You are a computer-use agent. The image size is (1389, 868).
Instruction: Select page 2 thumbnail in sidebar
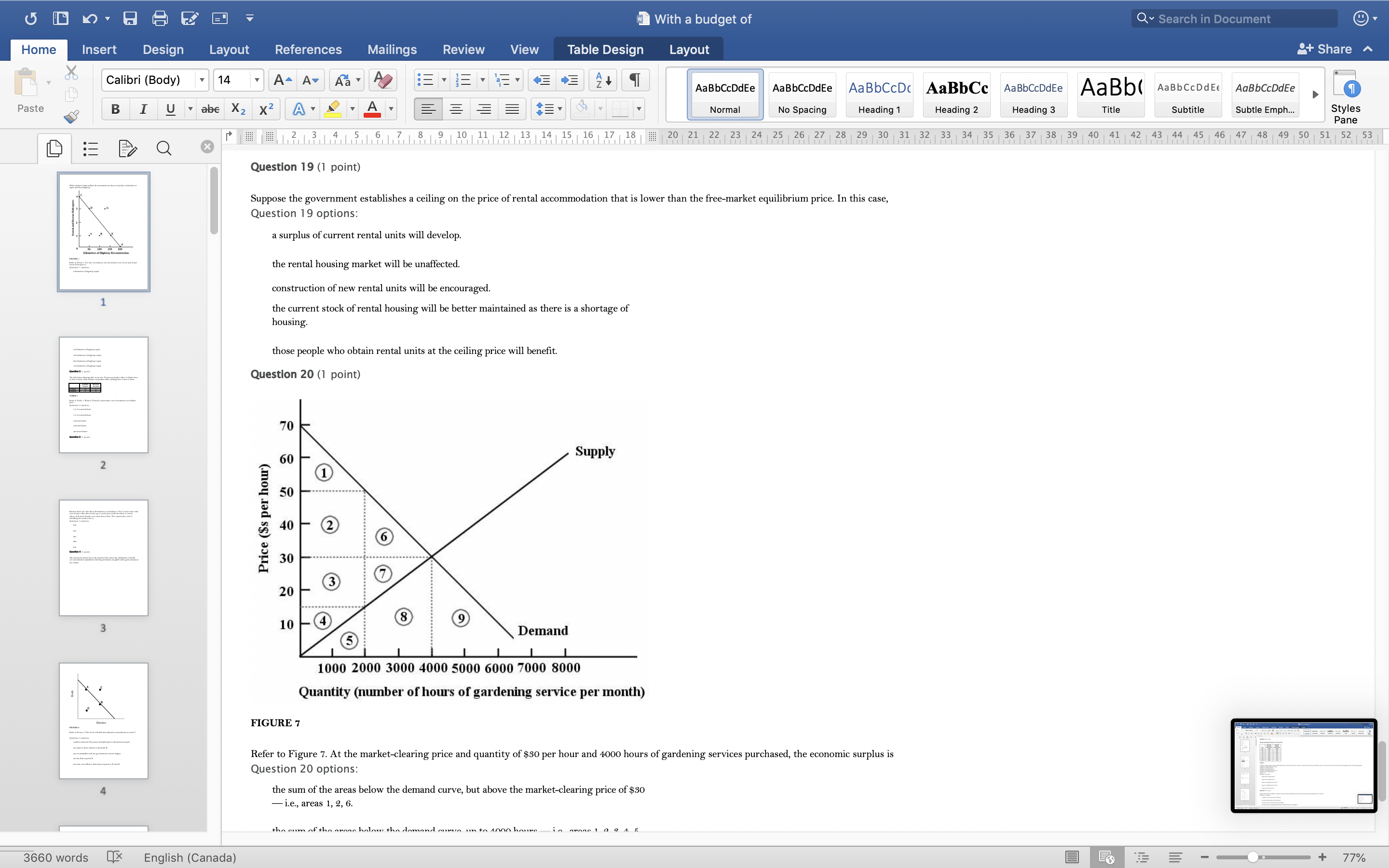click(103, 395)
